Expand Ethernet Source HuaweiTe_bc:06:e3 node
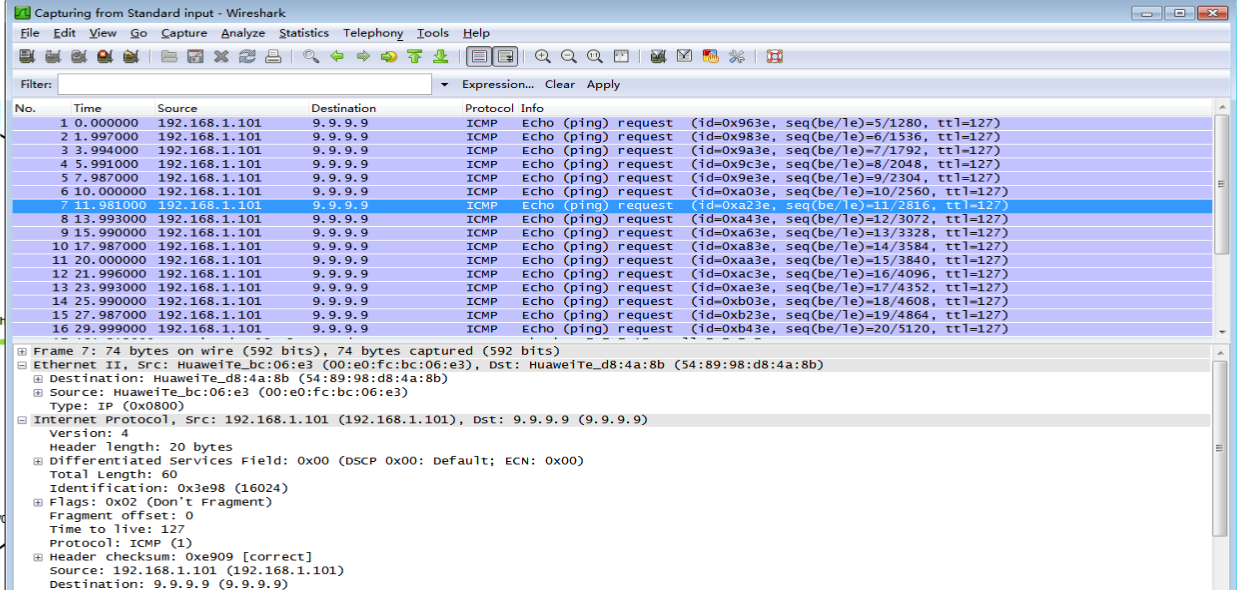This screenshot has height=590, width=1237. tap(38, 393)
